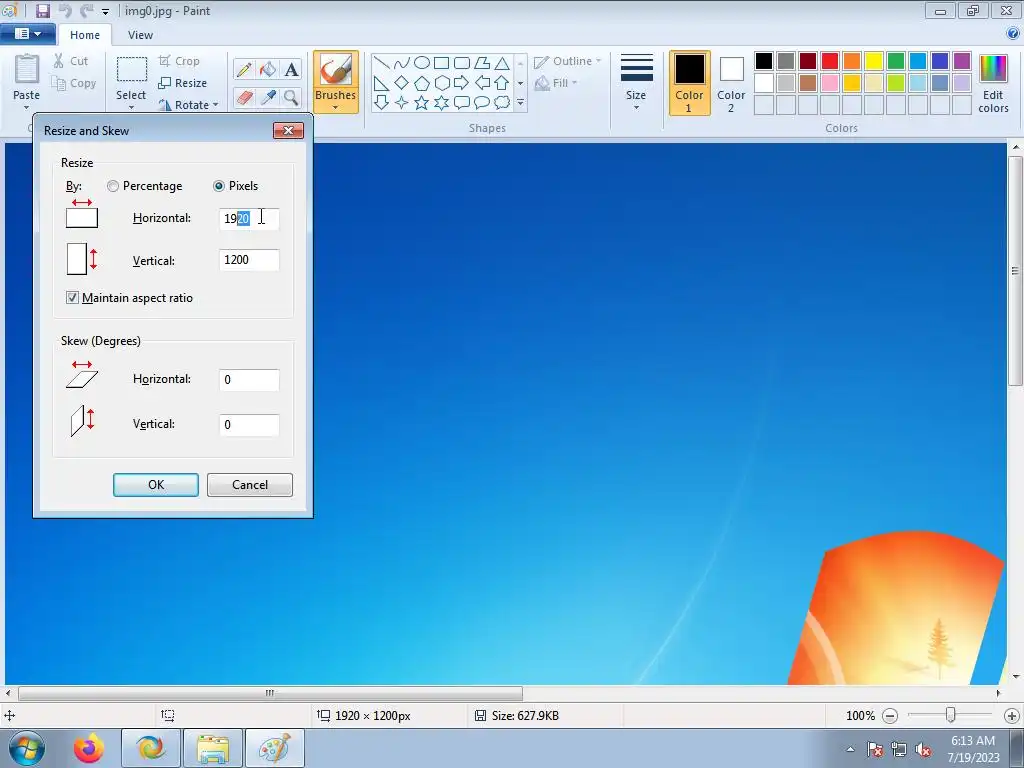The height and width of the screenshot is (768, 1024).
Task: Choose the Right triangle shape
Action: pos(381,83)
